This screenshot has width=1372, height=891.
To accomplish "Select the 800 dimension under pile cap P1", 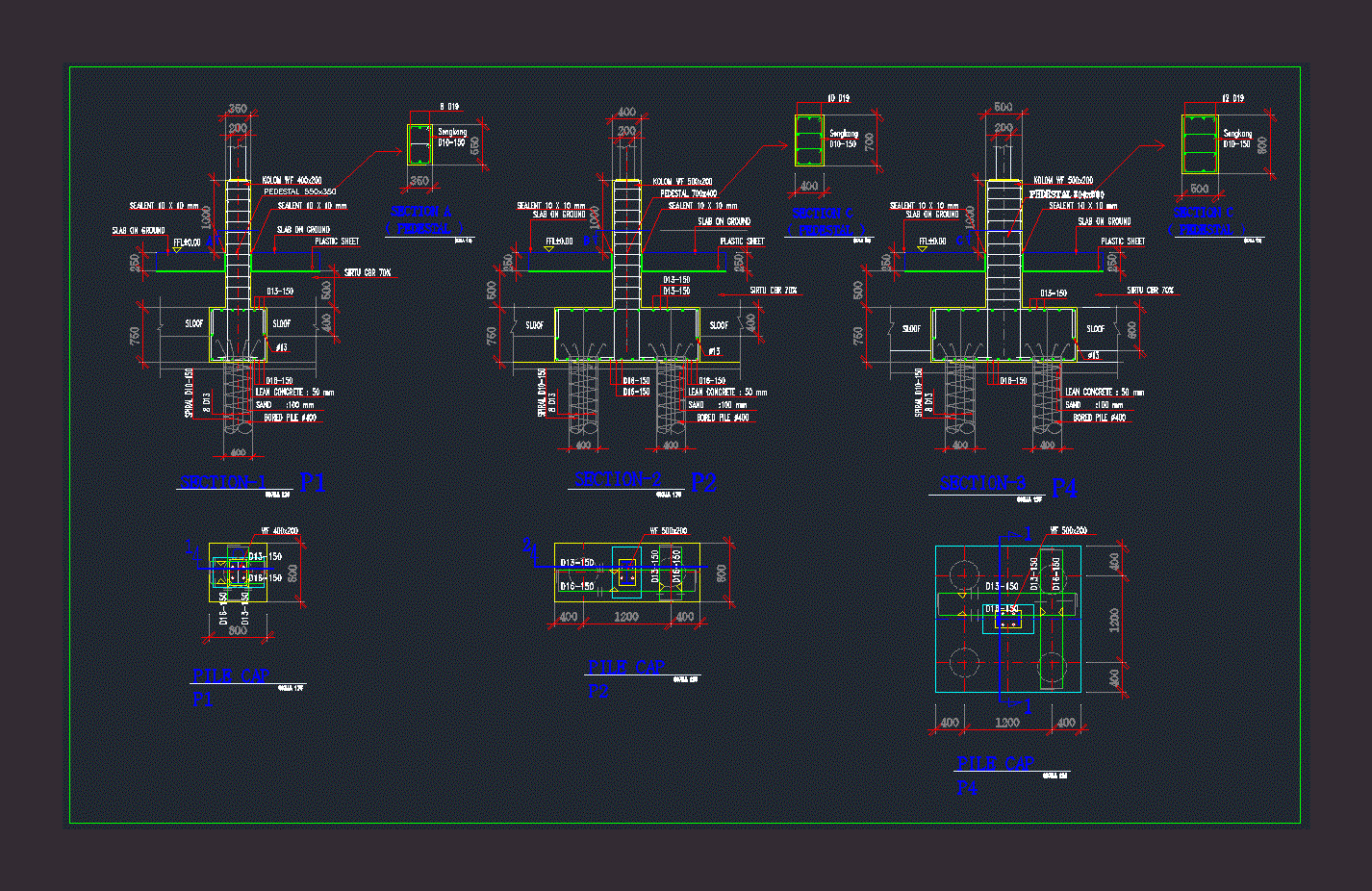I will click(238, 631).
